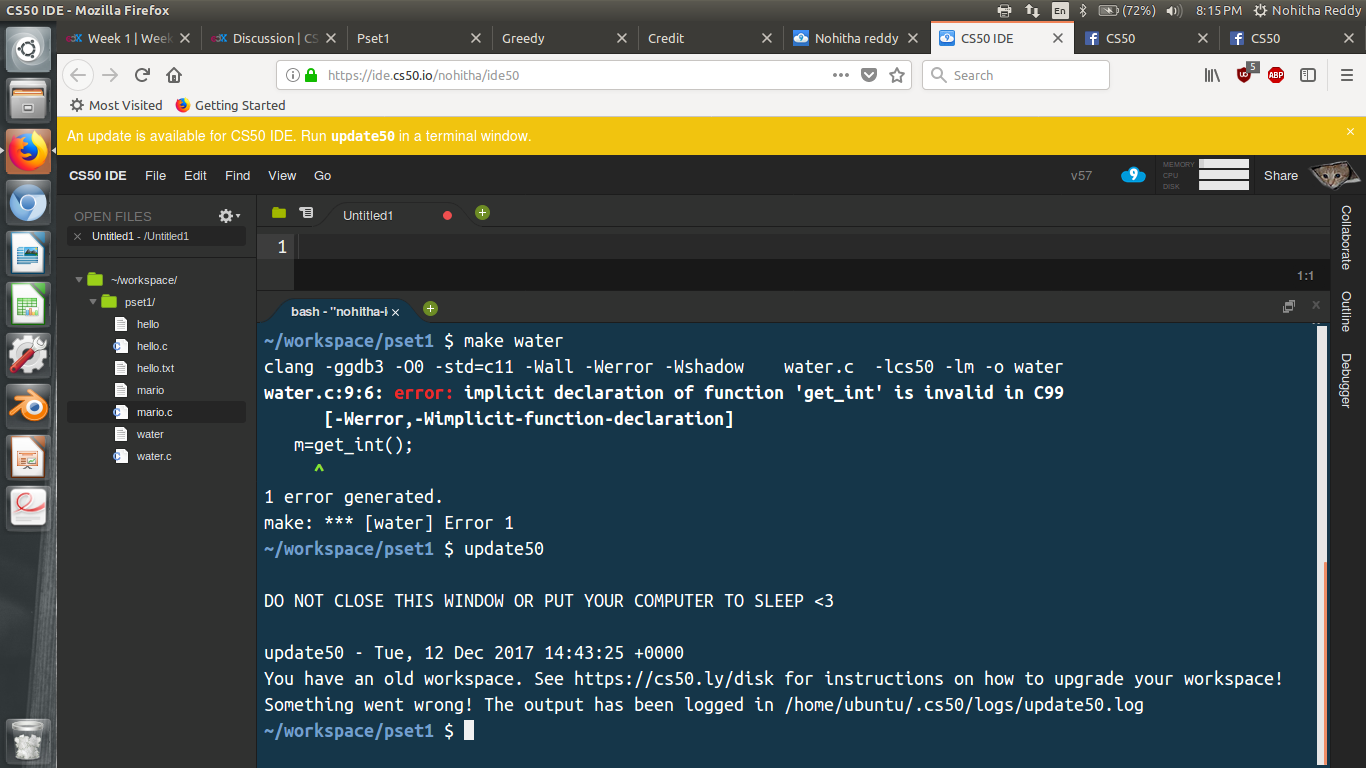Viewport: 1366px width, 768px height.
Task: Open the page actions three-dot menu
Action: pyautogui.click(x=841, y=75)
